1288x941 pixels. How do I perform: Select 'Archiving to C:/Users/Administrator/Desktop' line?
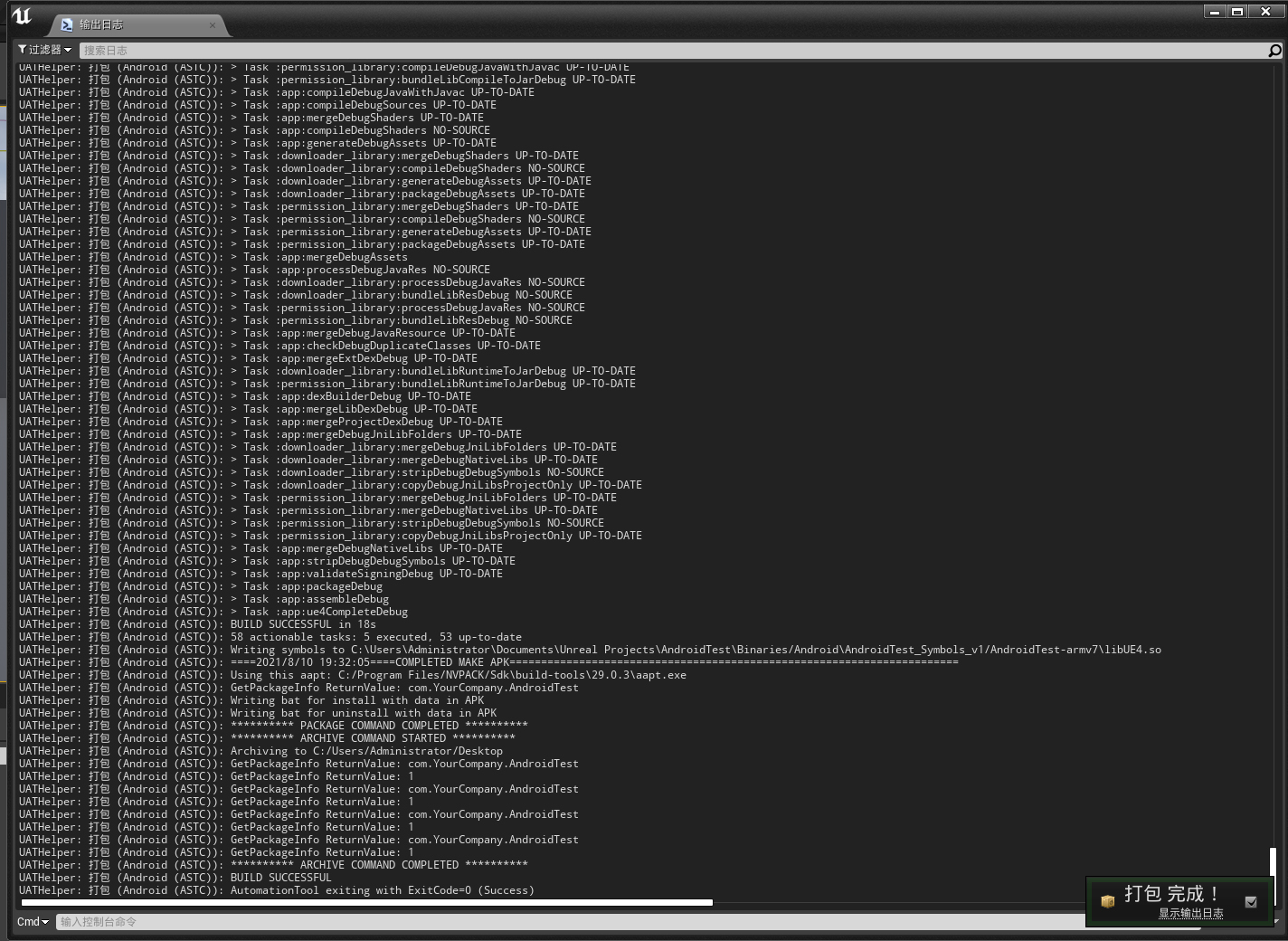pyautogui.click(x=260, y=751)
